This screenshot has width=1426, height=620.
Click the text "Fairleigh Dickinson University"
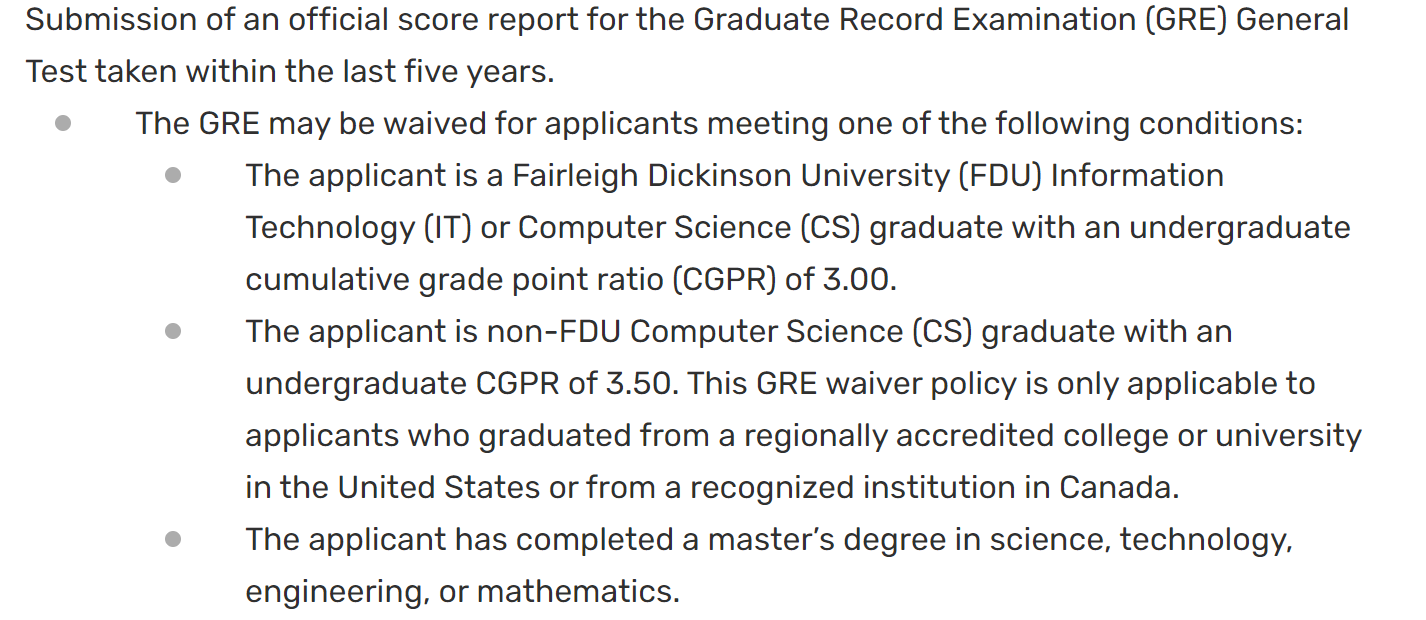click(x=729, y=176)
